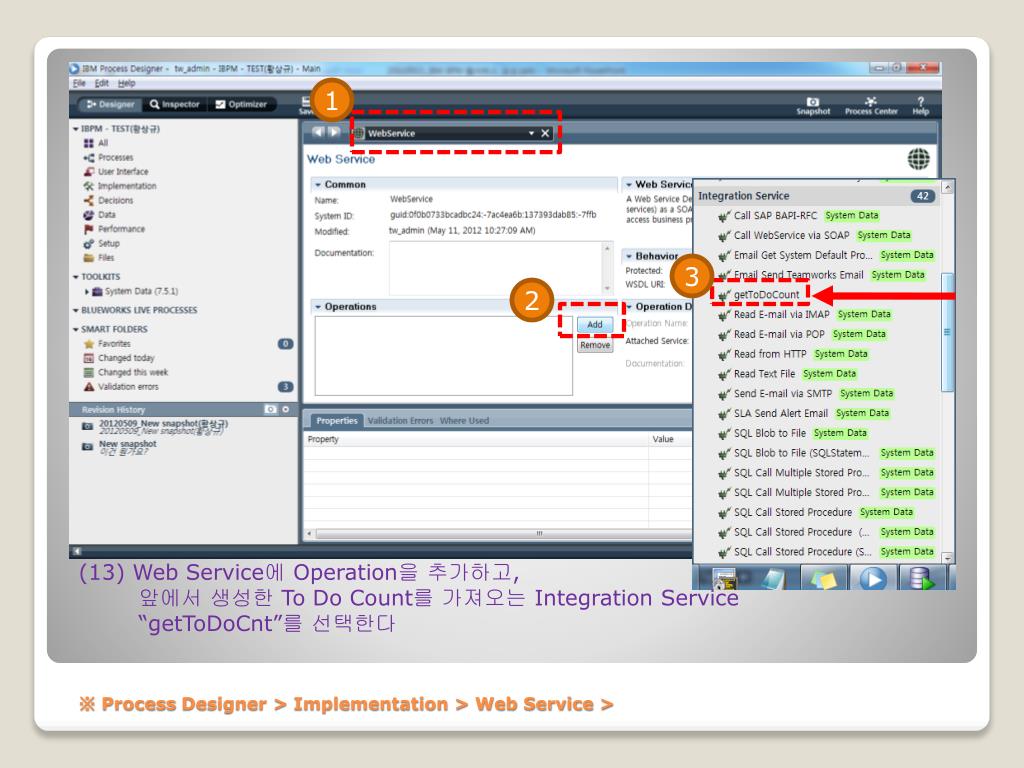Open the Validation errors smart folder
The height and width of the screenshot is (768, 1024).
(121, 387)
